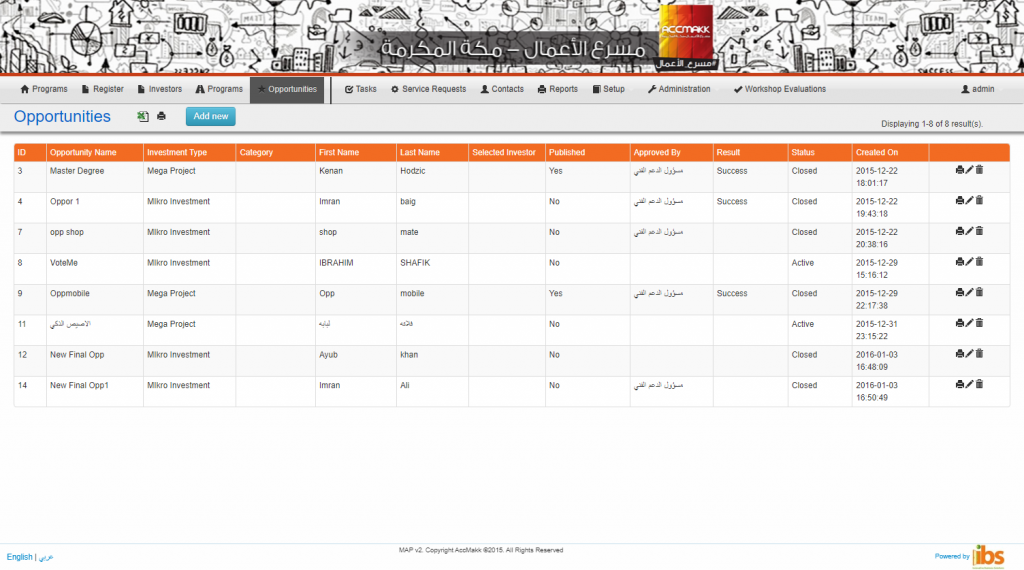Click trash icon for New Final Opp
The image size is (1024, 570).
[x=979, y=354]
